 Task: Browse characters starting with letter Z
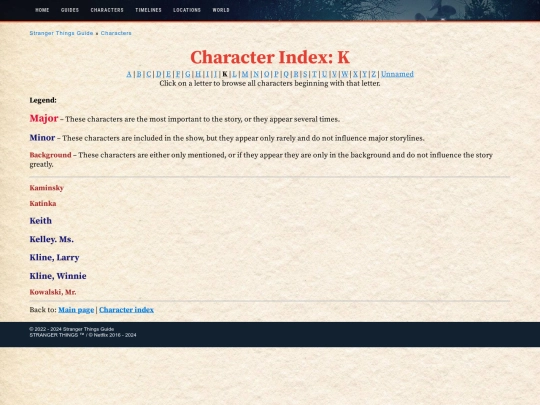pyautogui.click(x=374, y=74)
